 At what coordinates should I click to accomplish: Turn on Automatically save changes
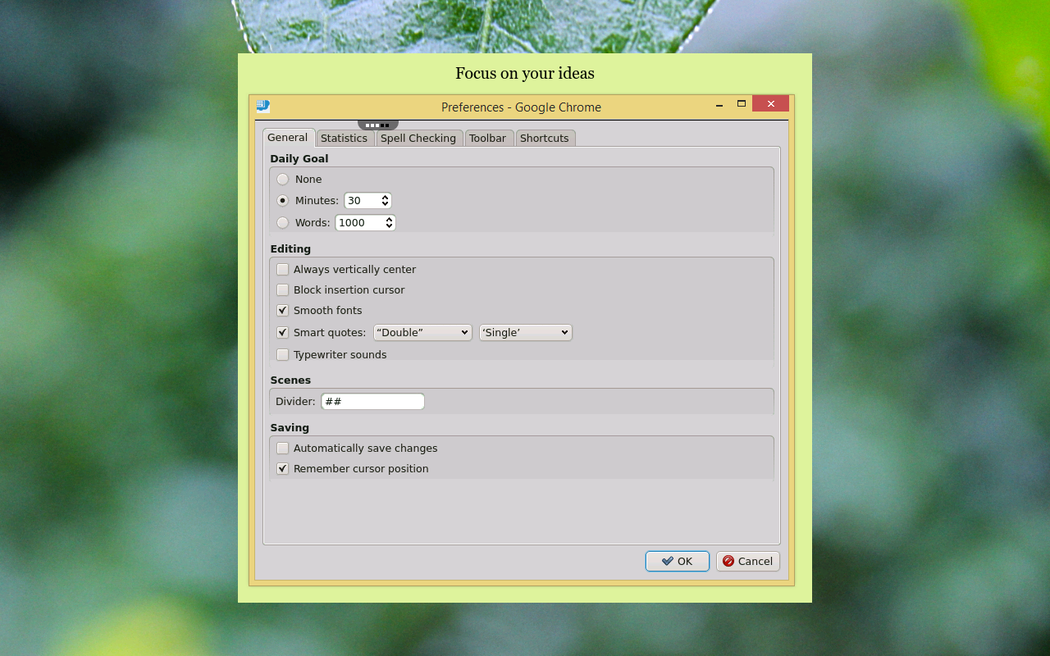pos(283,449)
